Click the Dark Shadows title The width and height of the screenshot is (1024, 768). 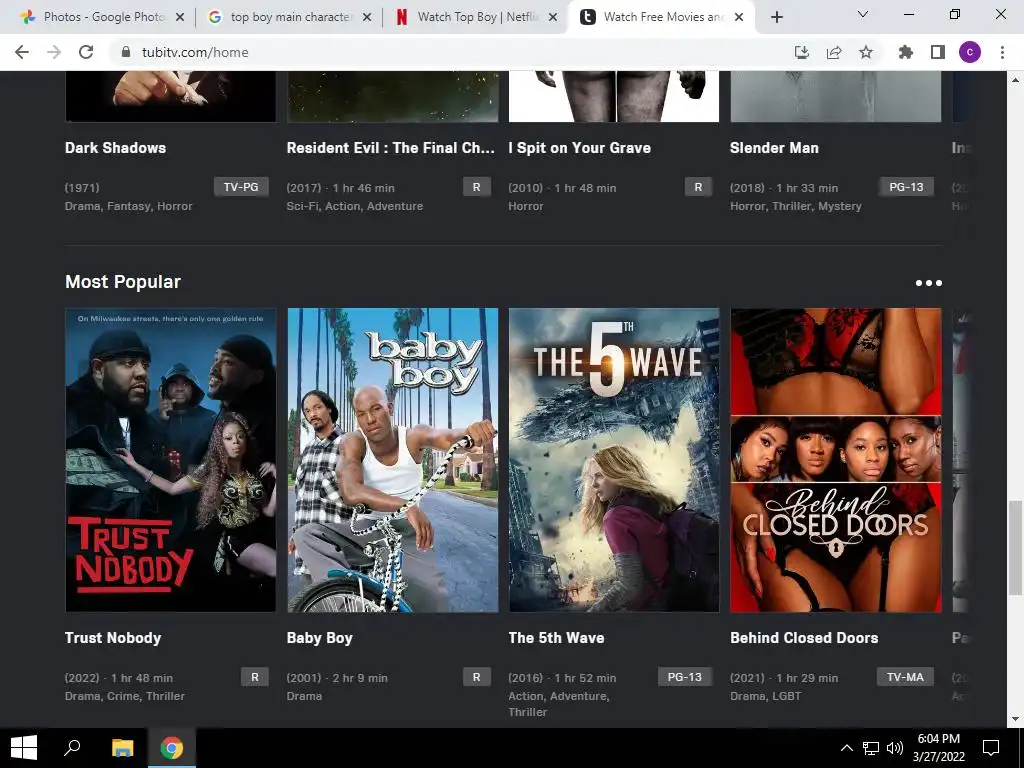pos(116,148)
